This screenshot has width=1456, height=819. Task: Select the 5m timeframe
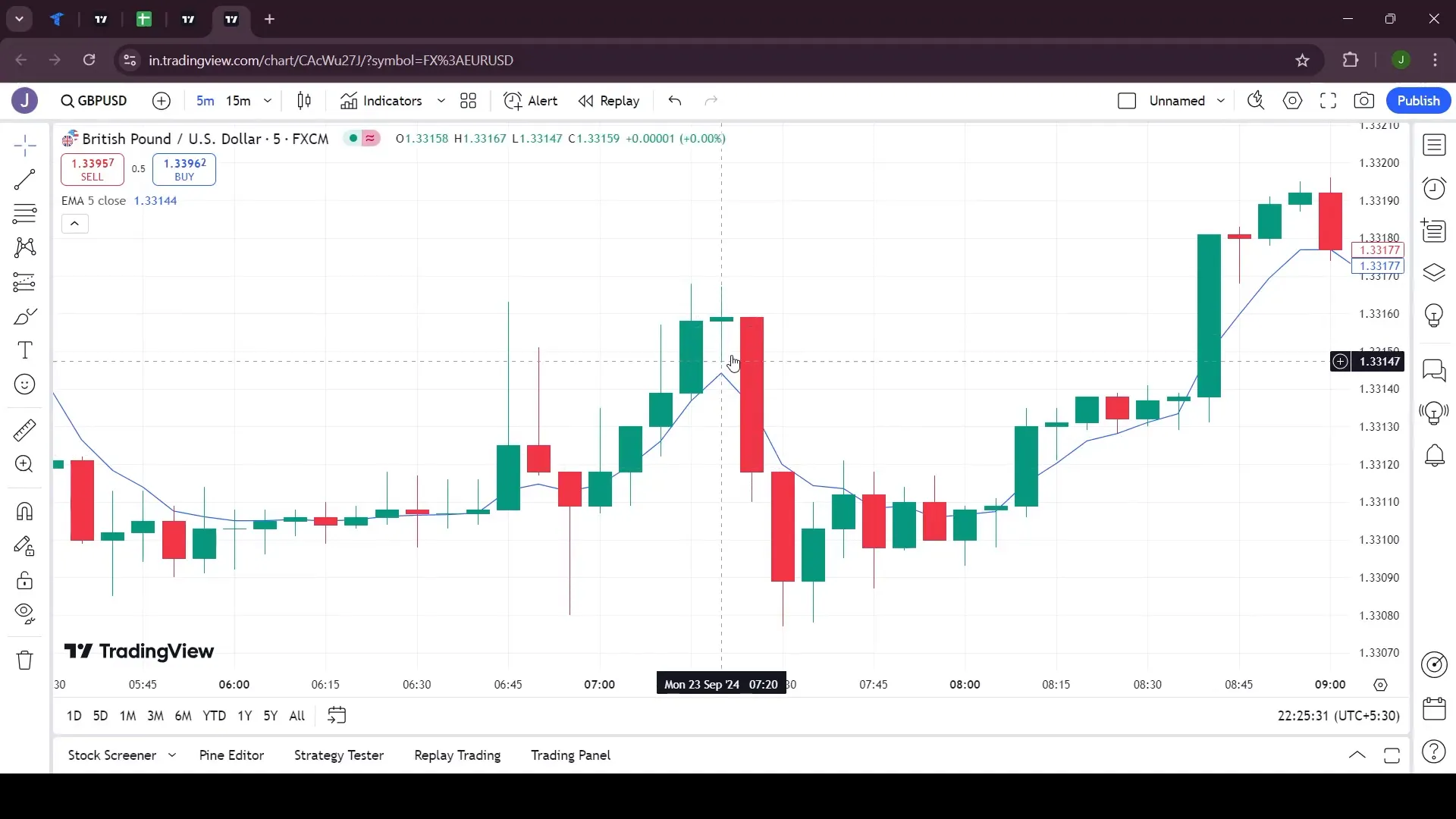pyautogui.click(x=205, y=101)
